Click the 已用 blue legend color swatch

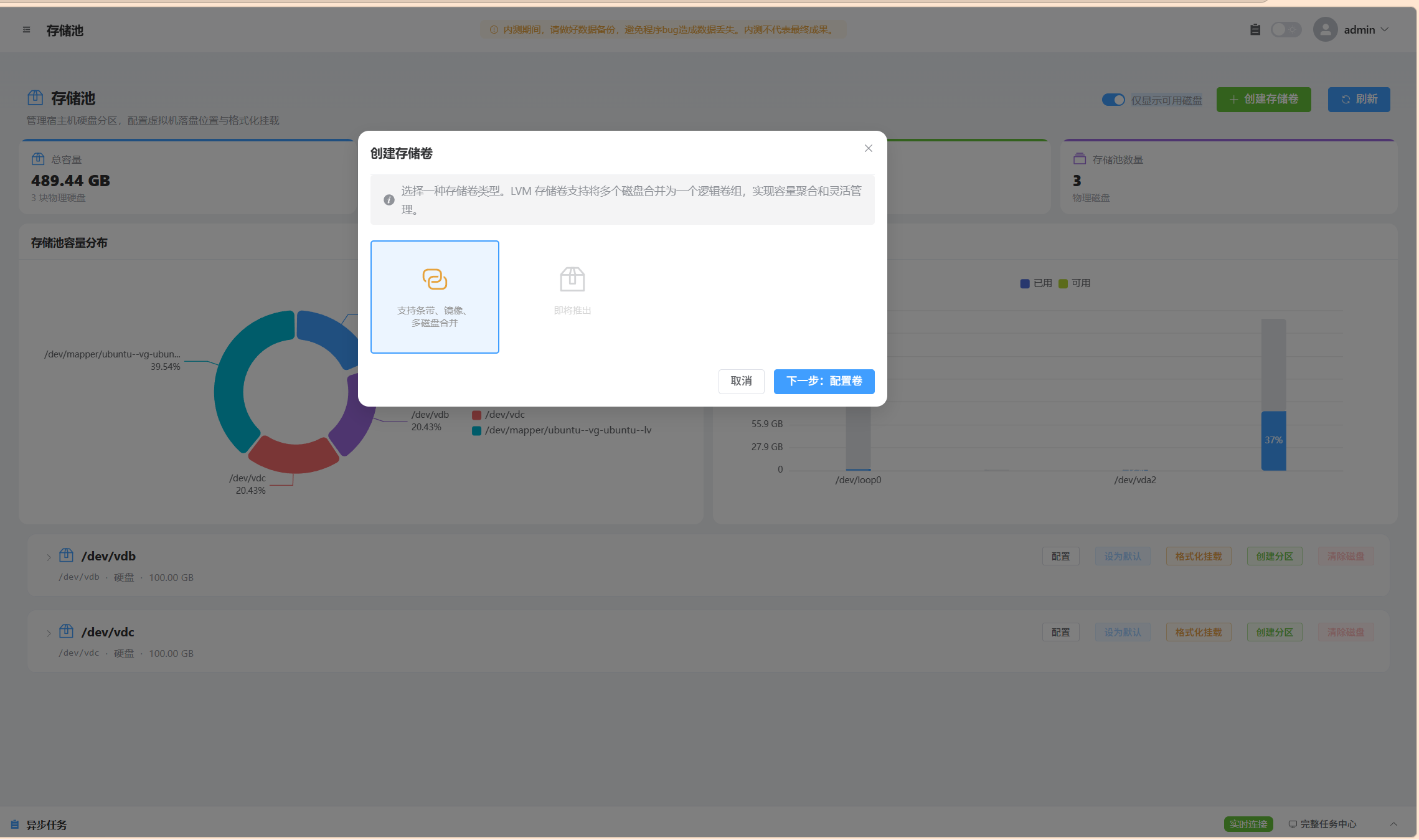1025,283
